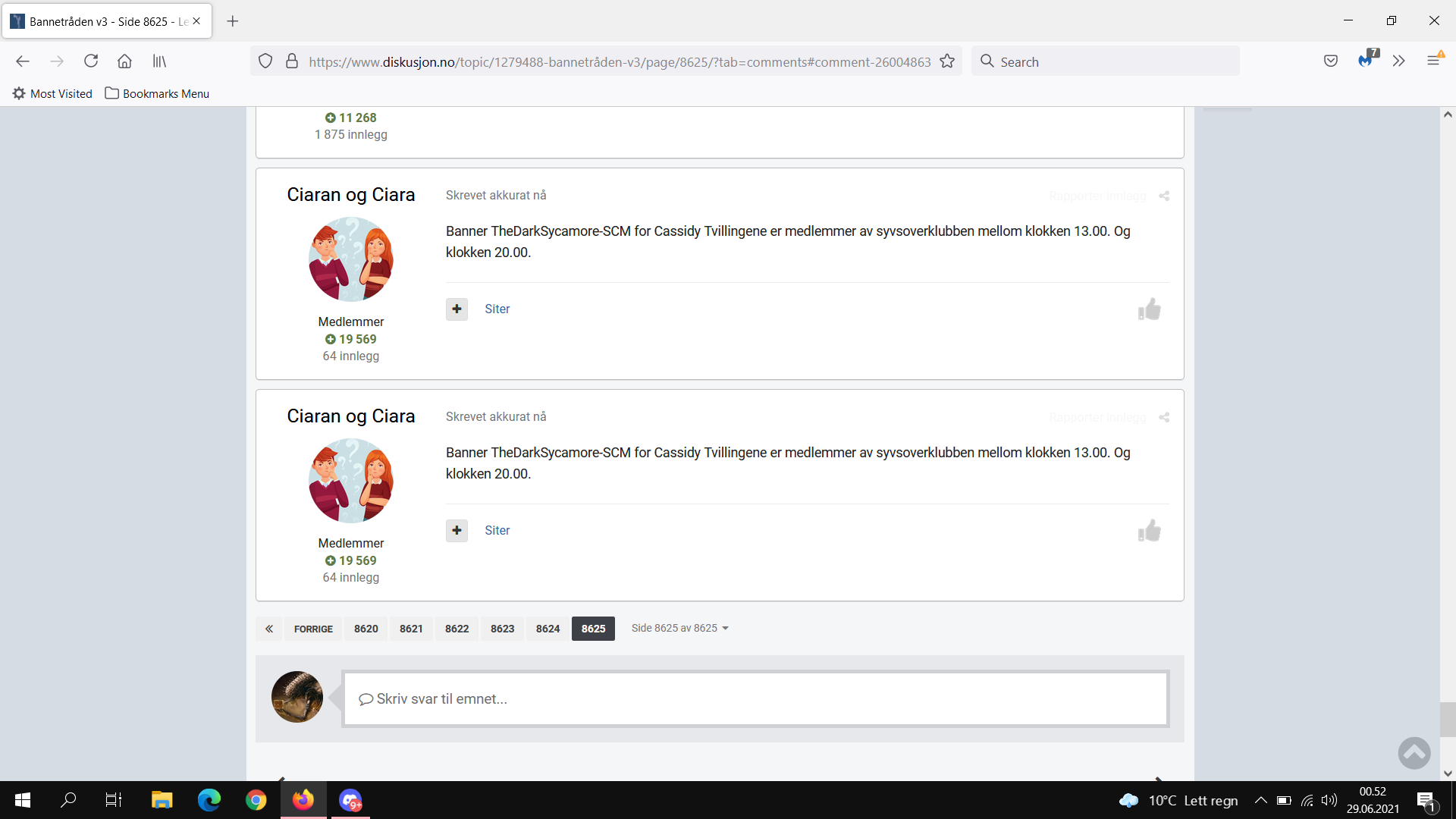Viewport: 1456px width, 819px height.
Task: Open the volume control in system tray
Action: [1329, 800]
